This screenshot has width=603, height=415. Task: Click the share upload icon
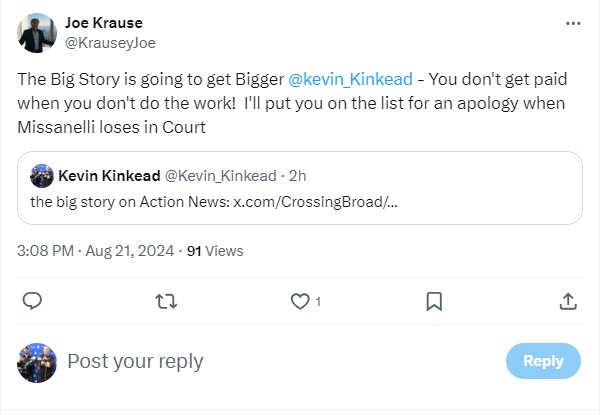[567, 300]
